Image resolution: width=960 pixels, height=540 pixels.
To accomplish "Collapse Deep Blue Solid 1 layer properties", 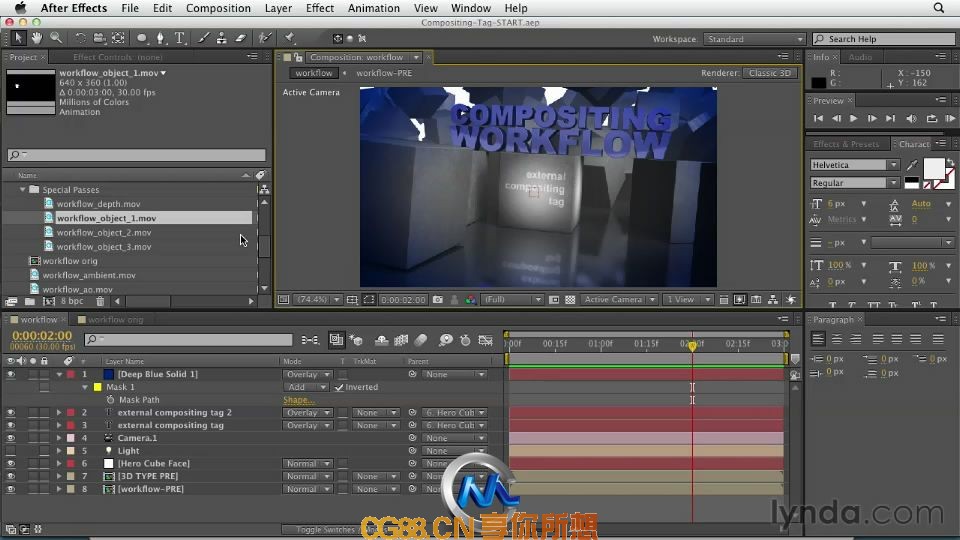I will tap(59, 374).
